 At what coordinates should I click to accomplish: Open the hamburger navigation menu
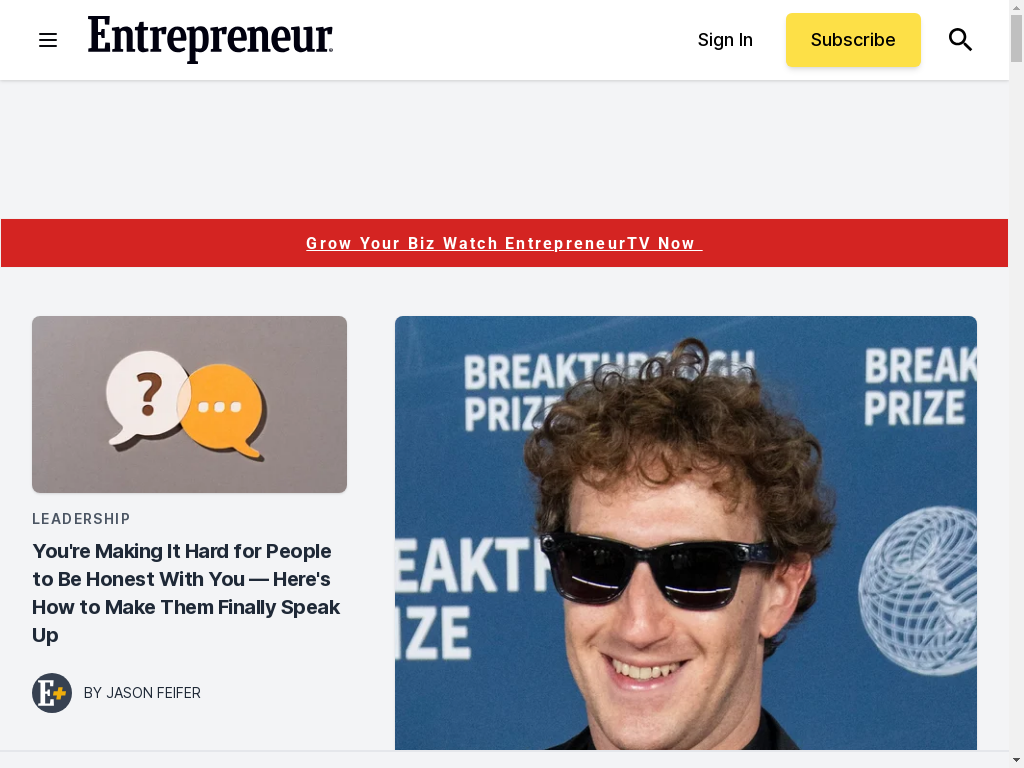[x=48, y=40]
